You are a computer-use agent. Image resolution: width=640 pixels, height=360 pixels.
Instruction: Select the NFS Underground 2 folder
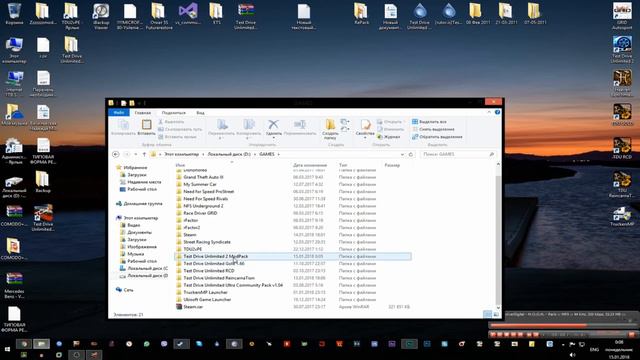click(200, 206)
